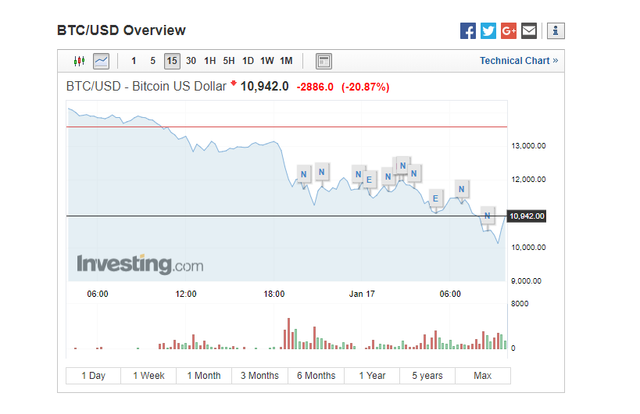The image size is (640, 414).
Task: Choose the 1D interval
Action: pyautogui.click(x=248, y=61)
